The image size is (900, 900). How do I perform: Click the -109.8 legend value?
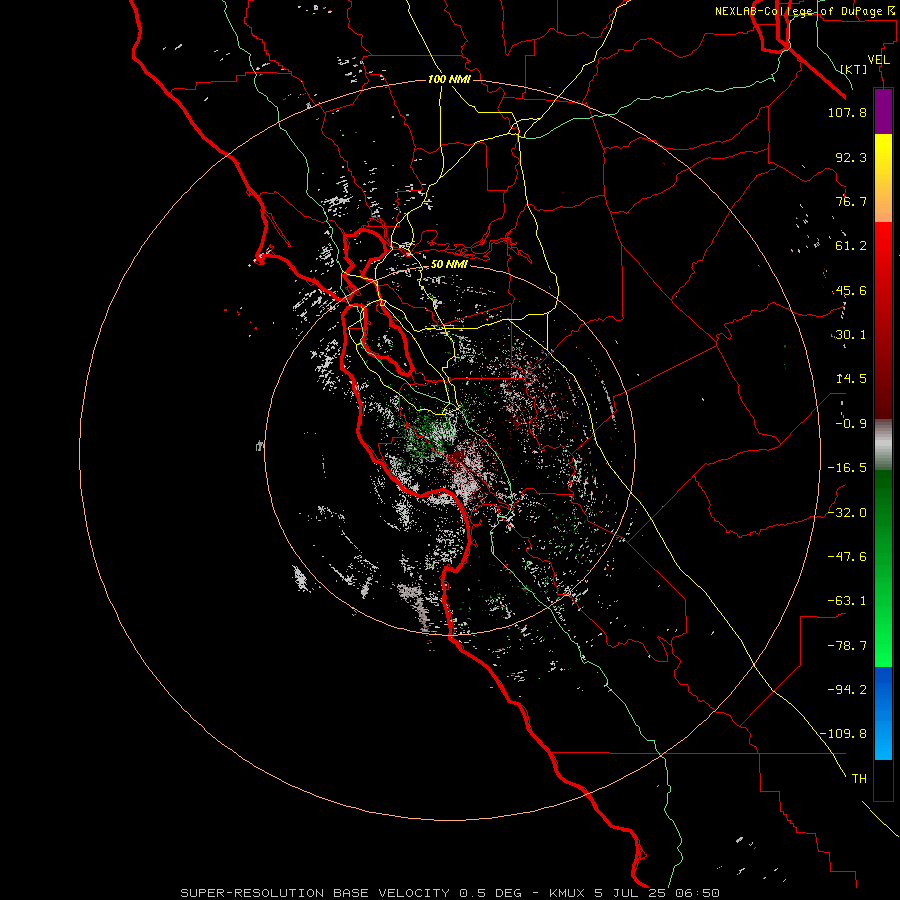coord(844,734)
